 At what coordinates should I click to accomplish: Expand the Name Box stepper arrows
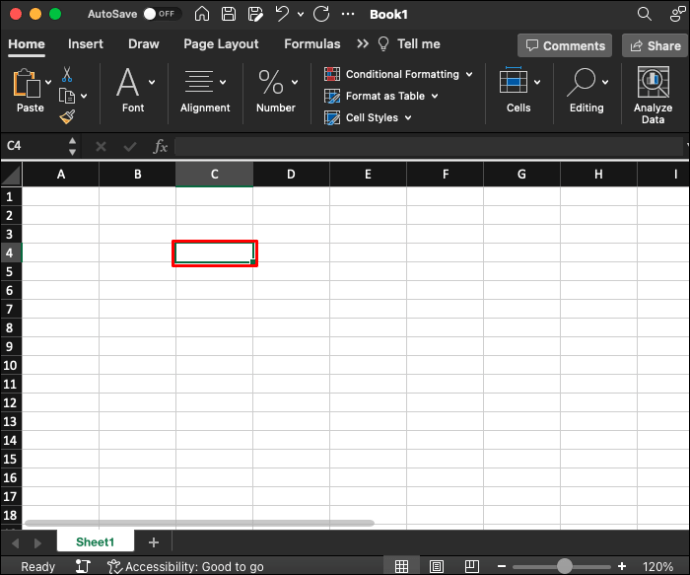[x=72, y=146]
